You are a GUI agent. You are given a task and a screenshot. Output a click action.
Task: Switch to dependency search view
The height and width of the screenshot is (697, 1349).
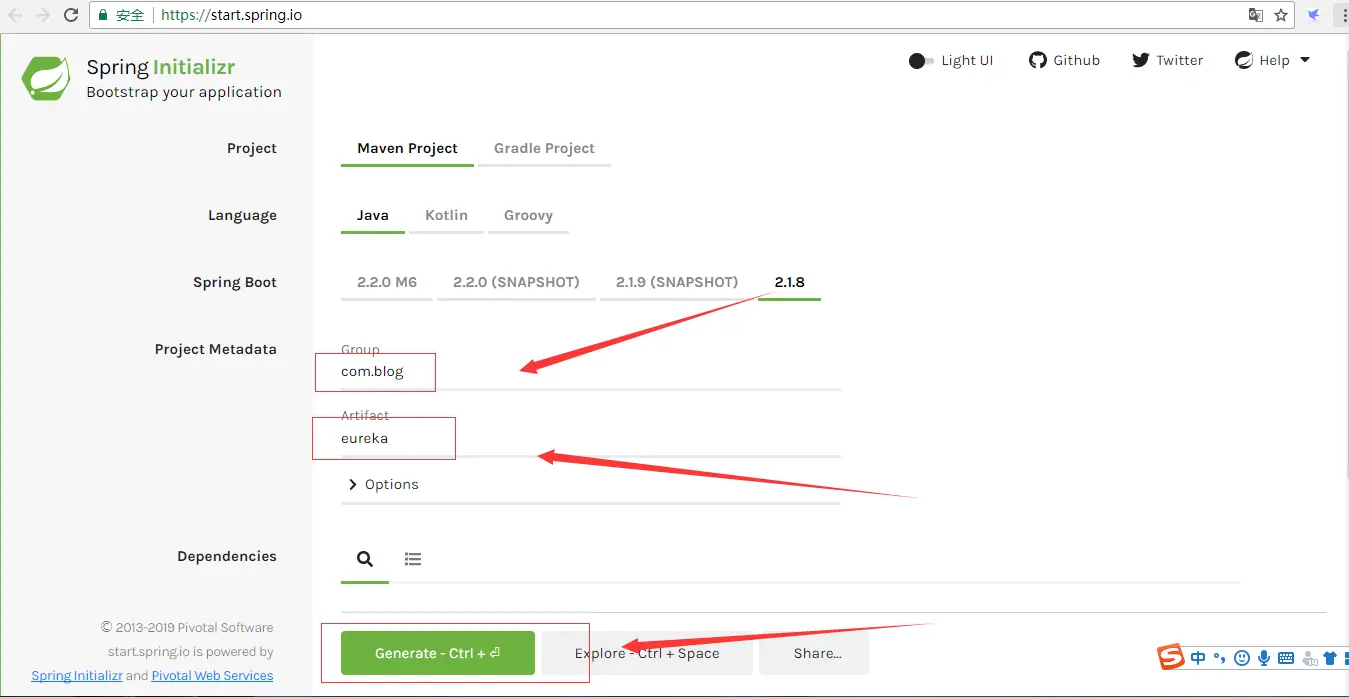pos(365,559)
